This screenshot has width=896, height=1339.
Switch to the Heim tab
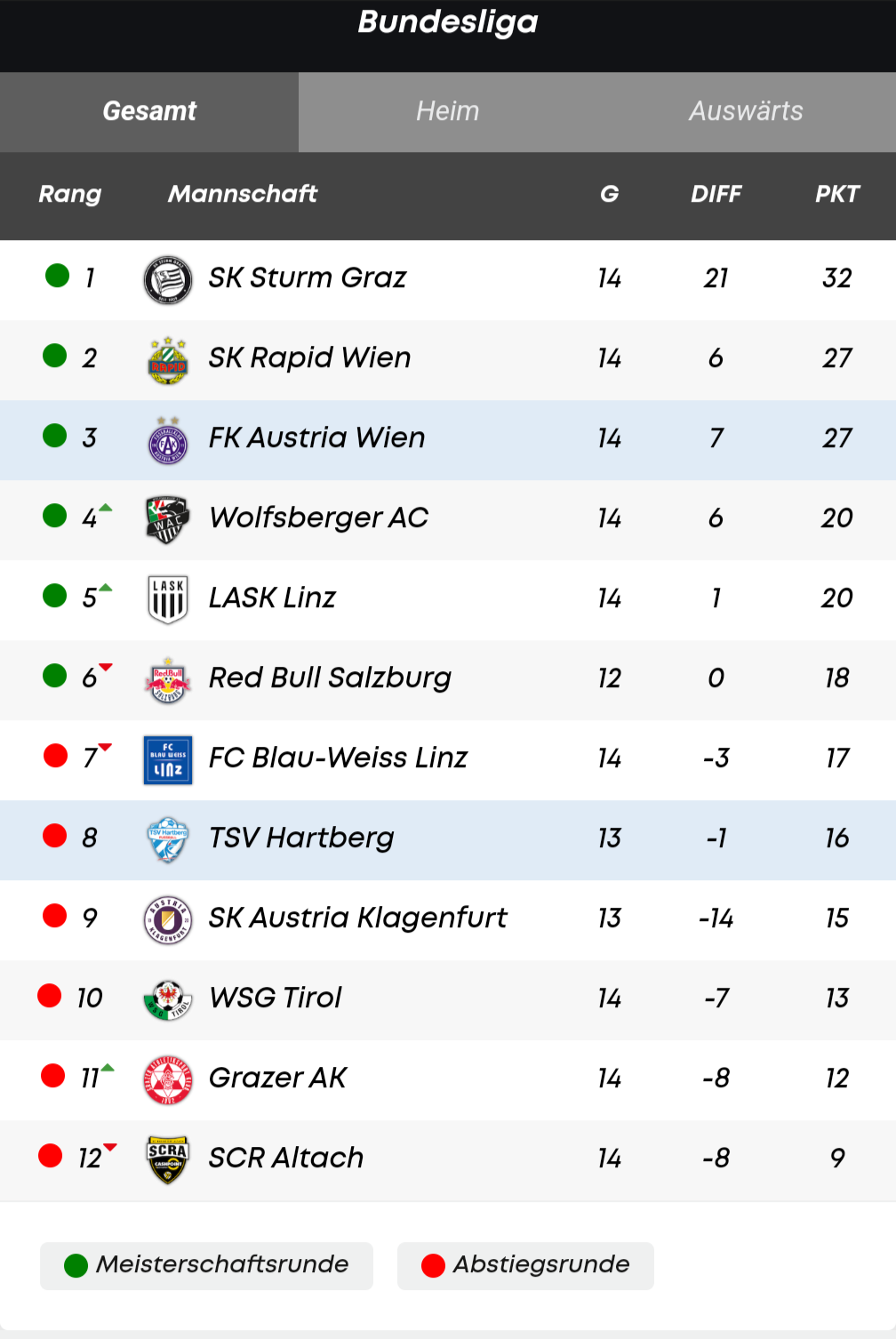click(x=448, y=111)
